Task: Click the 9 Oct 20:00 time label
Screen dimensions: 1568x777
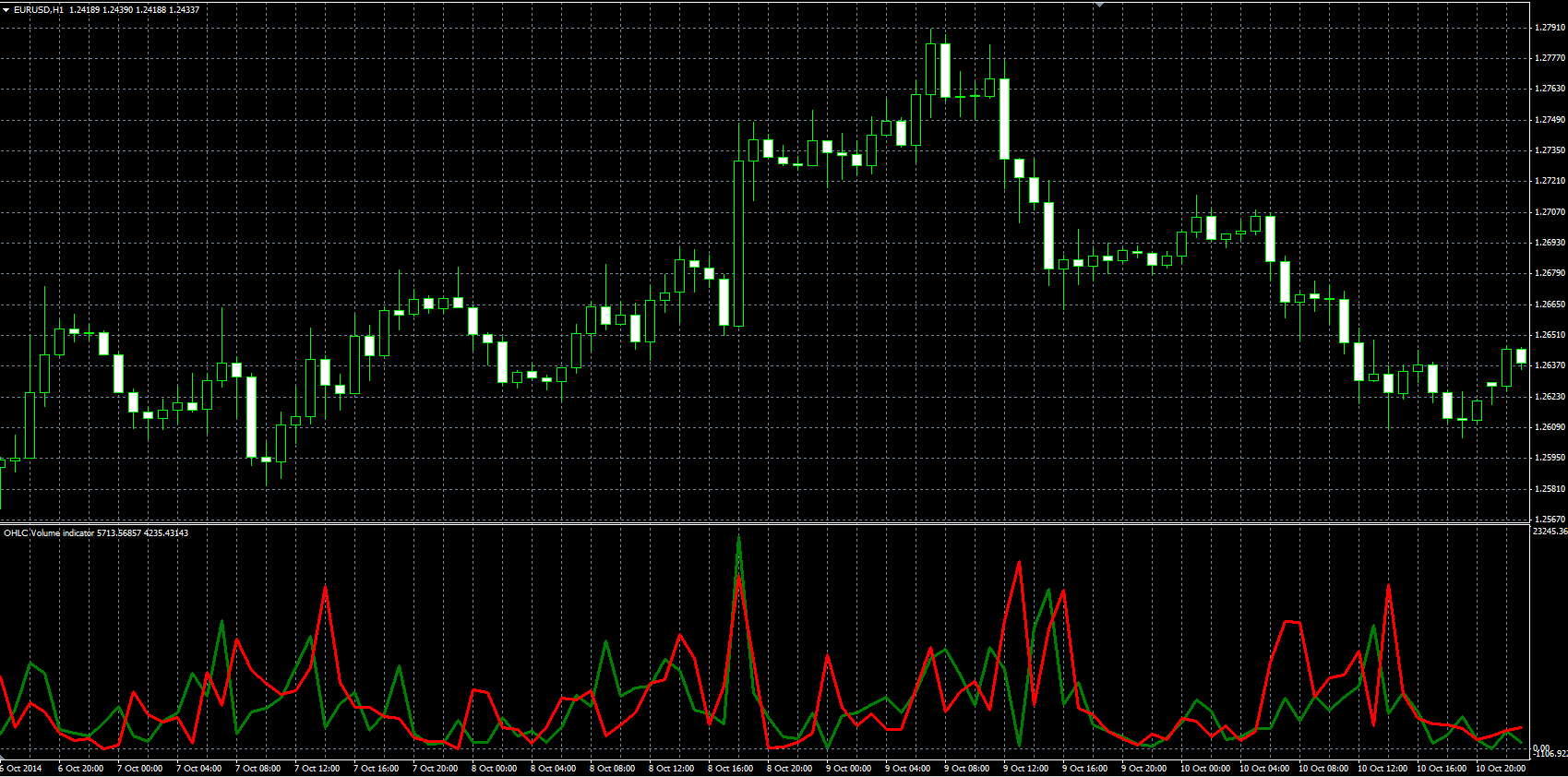Action: [x=1144, y=769]
